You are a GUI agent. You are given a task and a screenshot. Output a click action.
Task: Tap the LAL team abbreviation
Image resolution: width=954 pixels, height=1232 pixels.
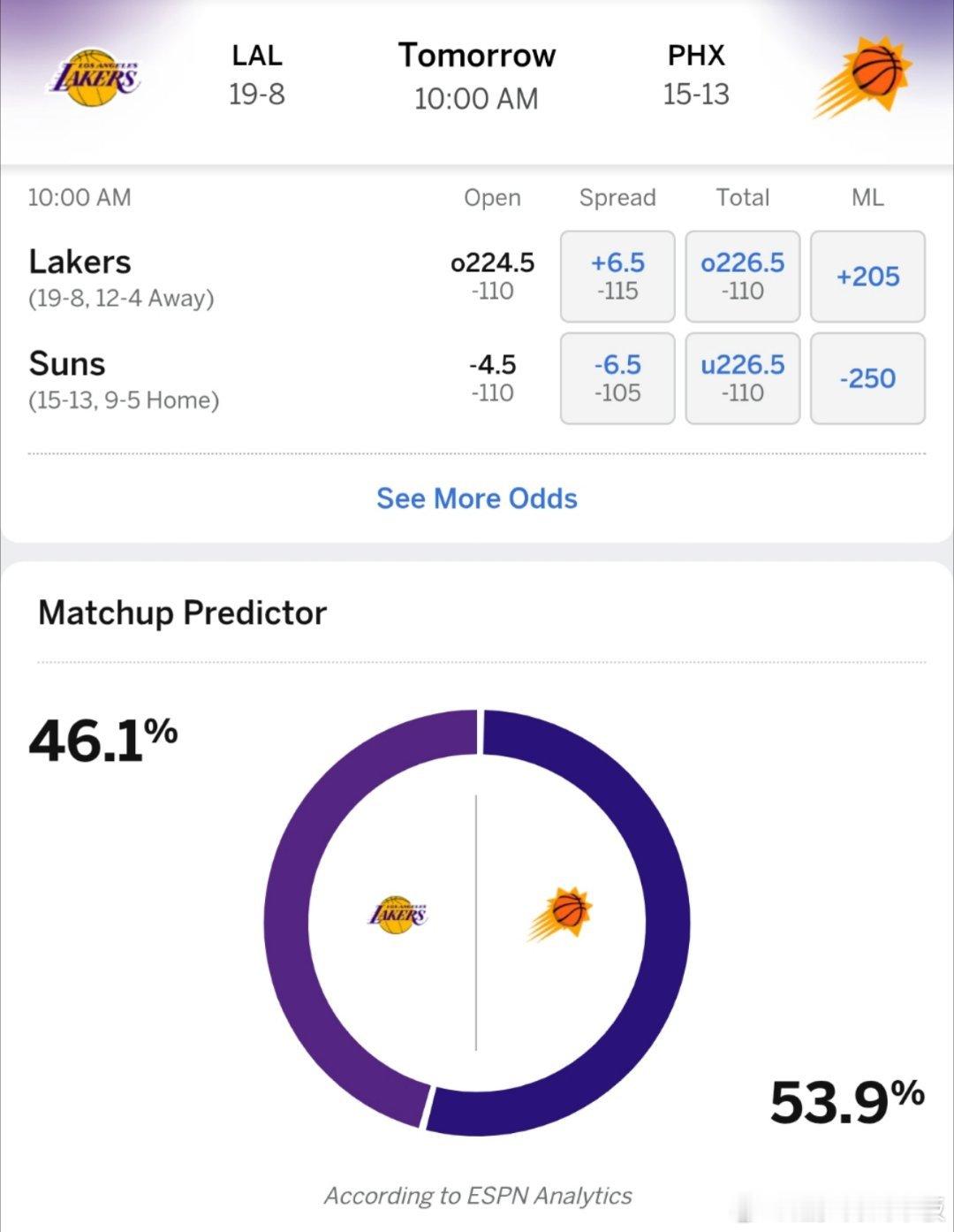257,56
